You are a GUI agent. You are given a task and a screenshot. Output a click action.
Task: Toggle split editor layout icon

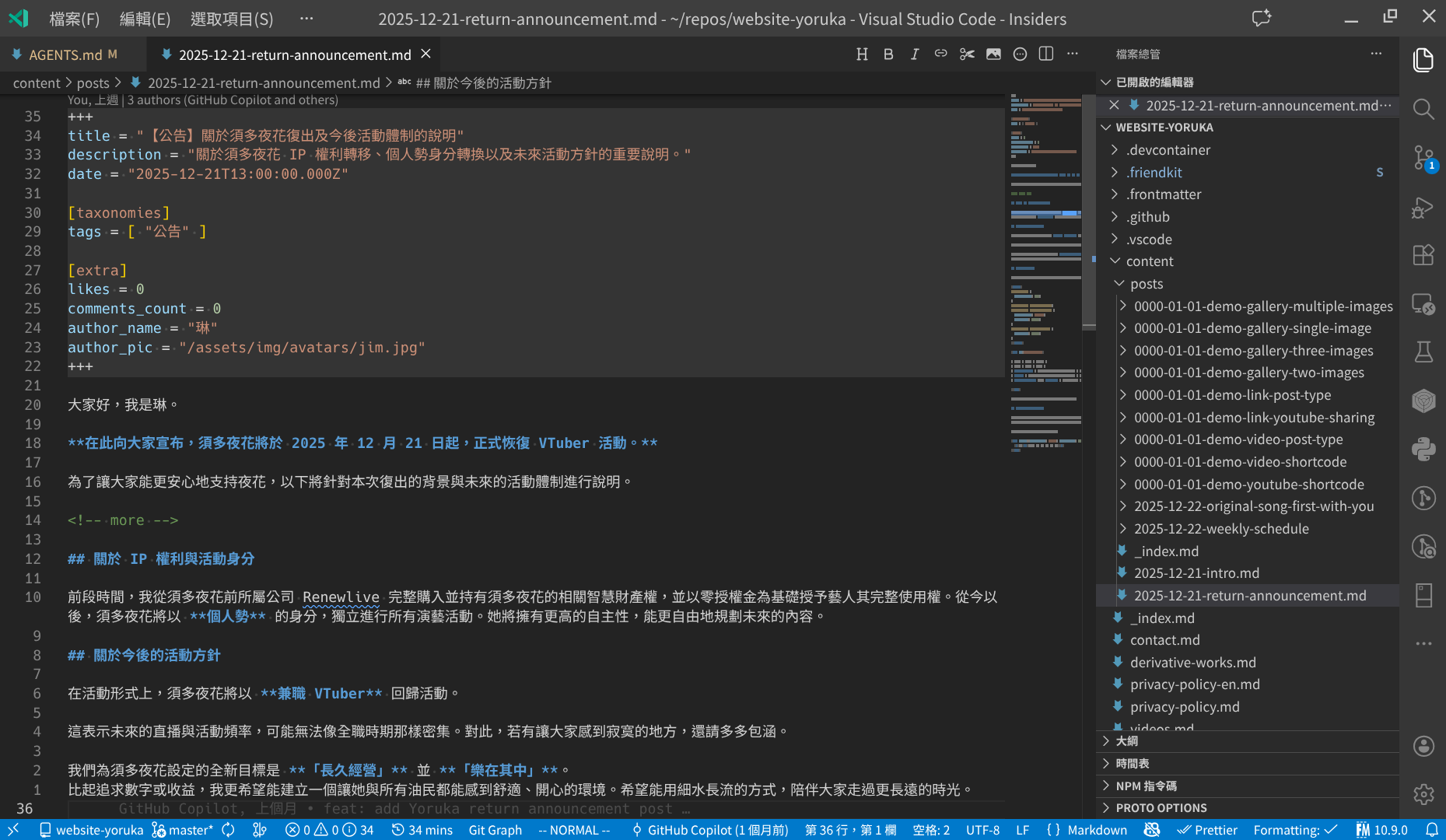[x=1046, y=54]
